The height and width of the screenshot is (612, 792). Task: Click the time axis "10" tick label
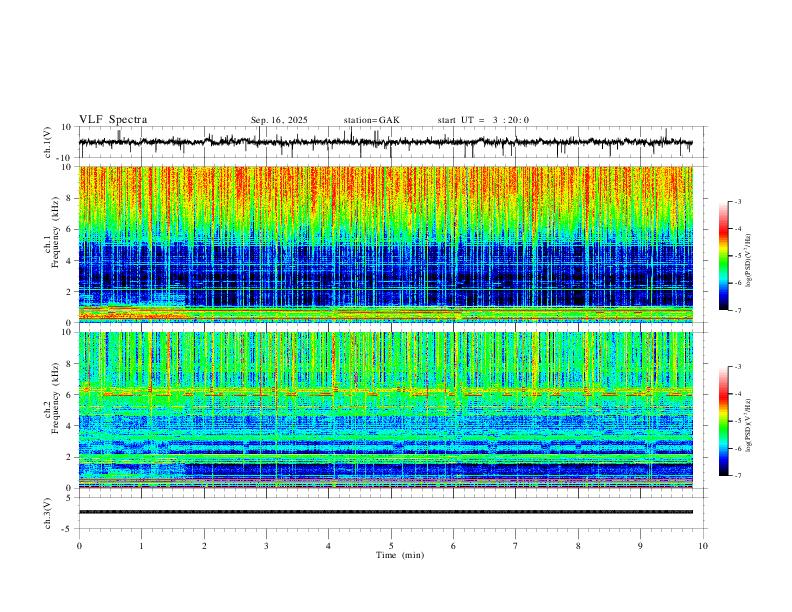(x=703, y=546)
